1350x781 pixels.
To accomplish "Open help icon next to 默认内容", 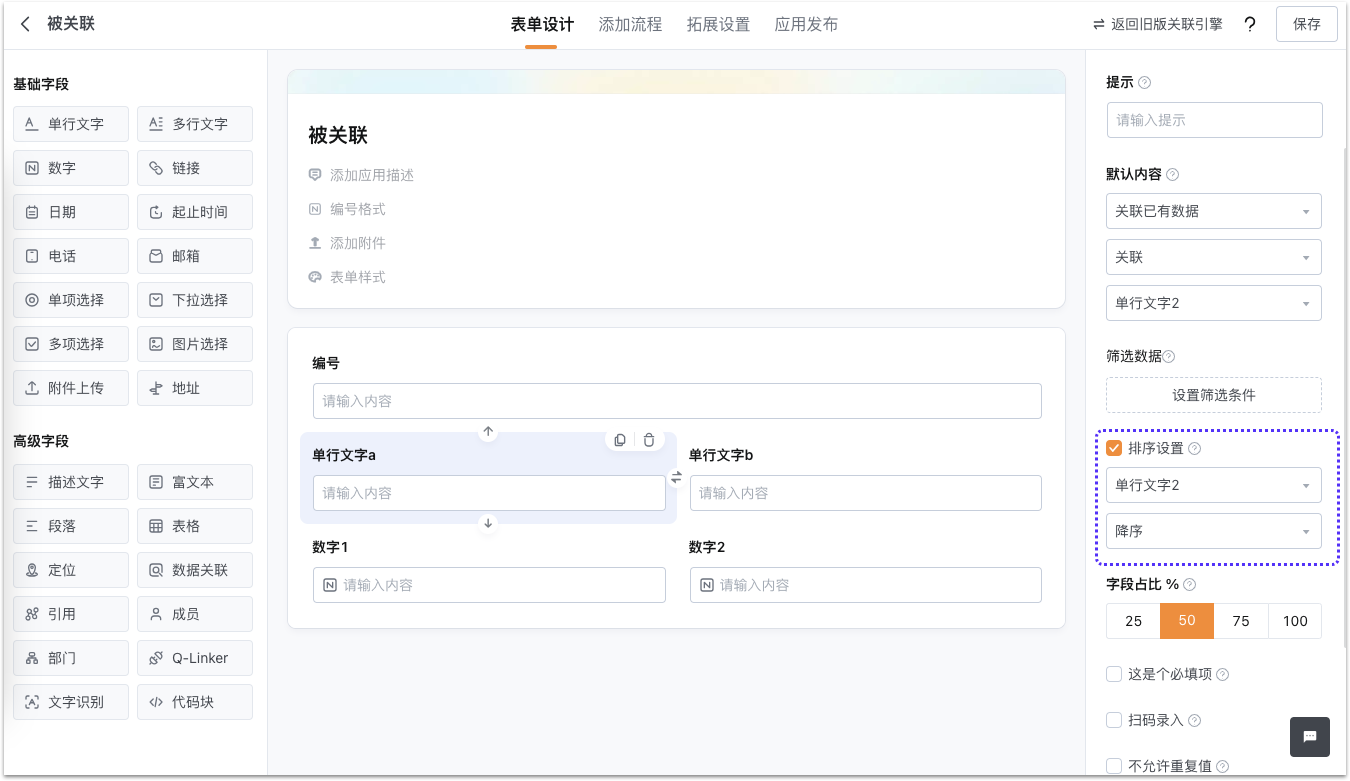I will (1173, 174).
